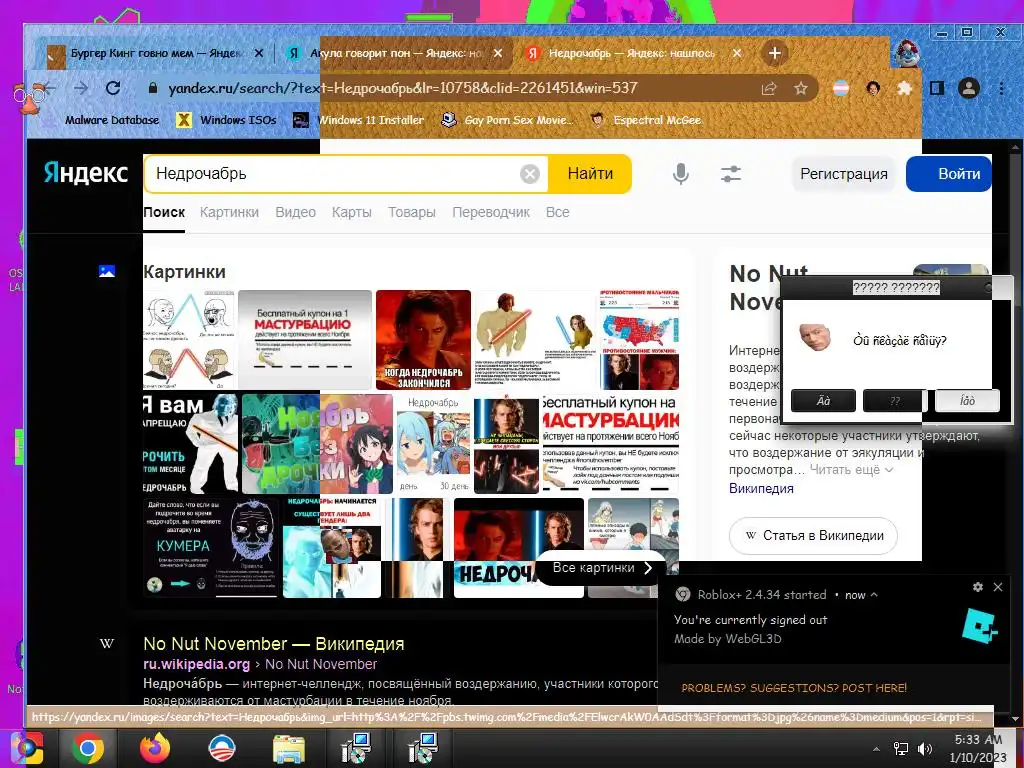Screen dimensions: 1024x768
Task: Open Yandex search settings sliders icon
Action: click(731, 174)
